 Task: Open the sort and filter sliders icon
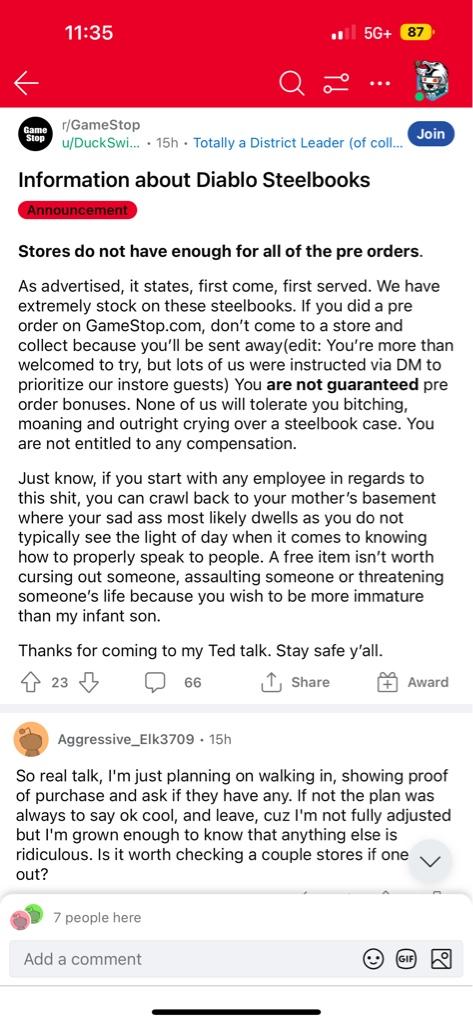pyautogui.click(x=336, y=83)
